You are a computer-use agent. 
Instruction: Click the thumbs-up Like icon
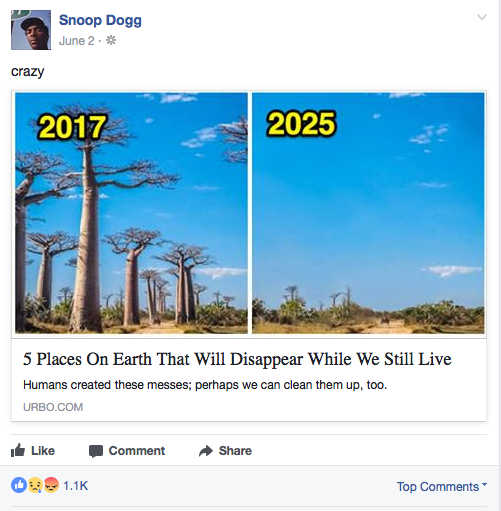(18, 450)
